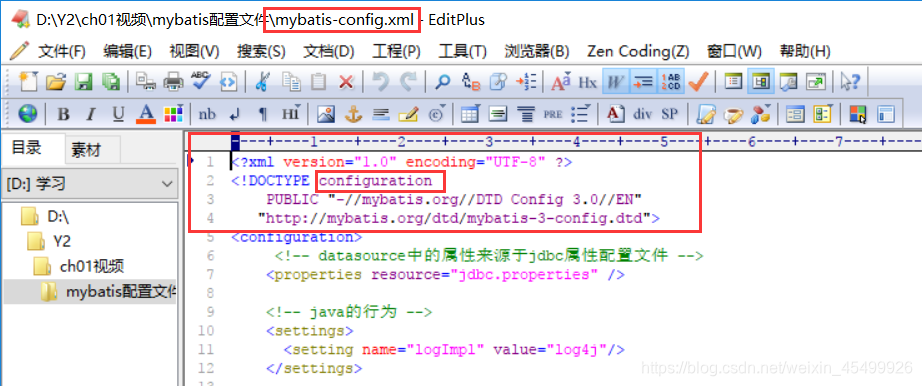
Task: Insert HTML comment icon
Action: click(408, 114)
